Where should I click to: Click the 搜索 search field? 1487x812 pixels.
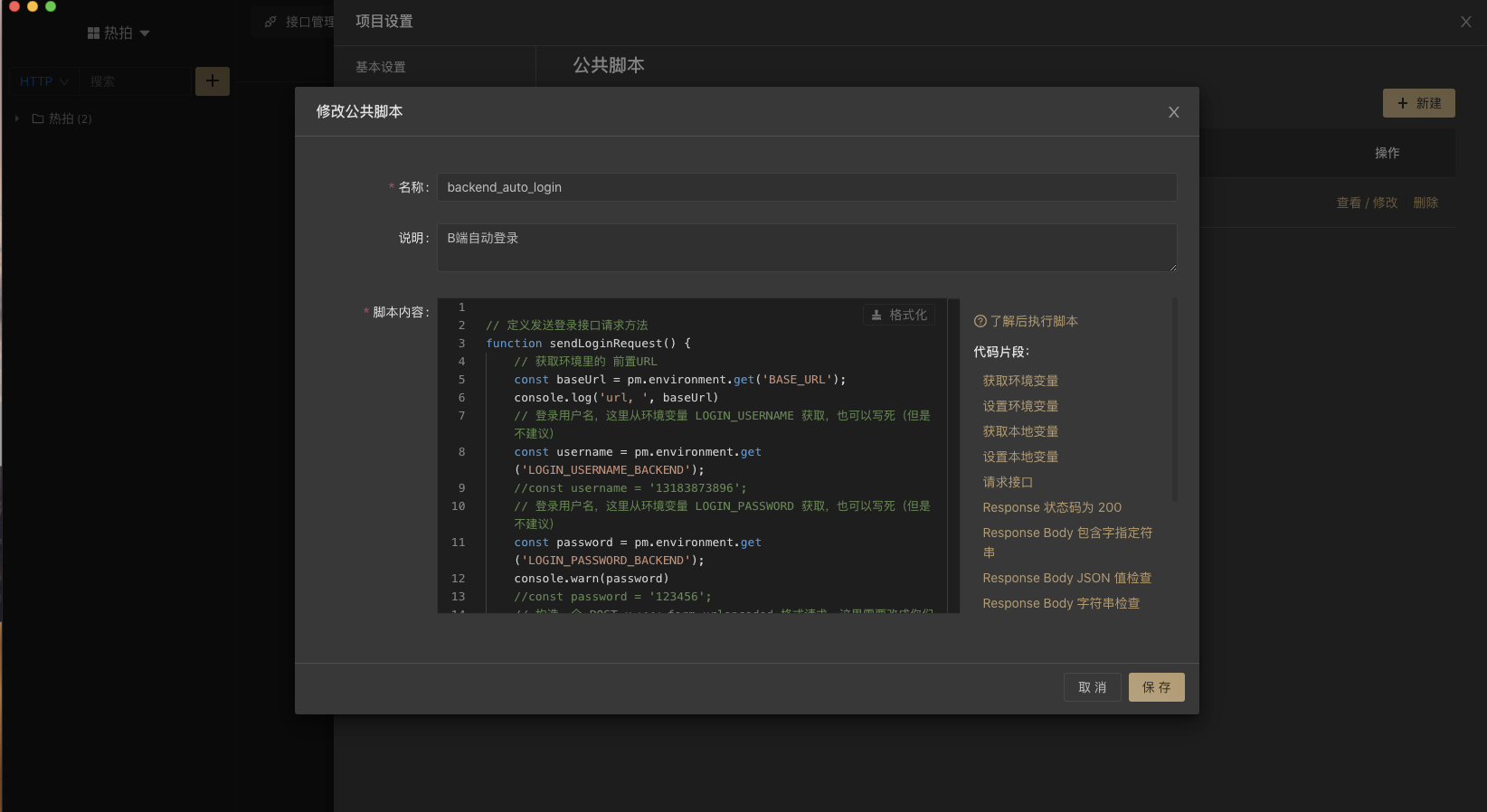tap(136, 81)
